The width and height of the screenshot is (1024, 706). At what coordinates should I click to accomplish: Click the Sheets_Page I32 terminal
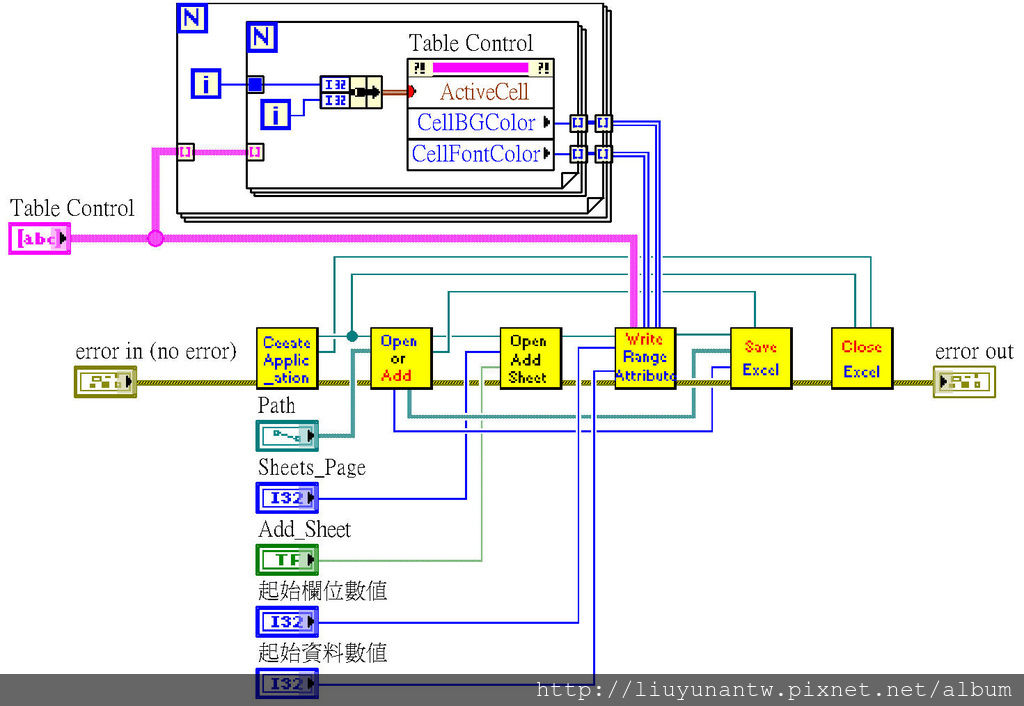click(x=287, y=498)
